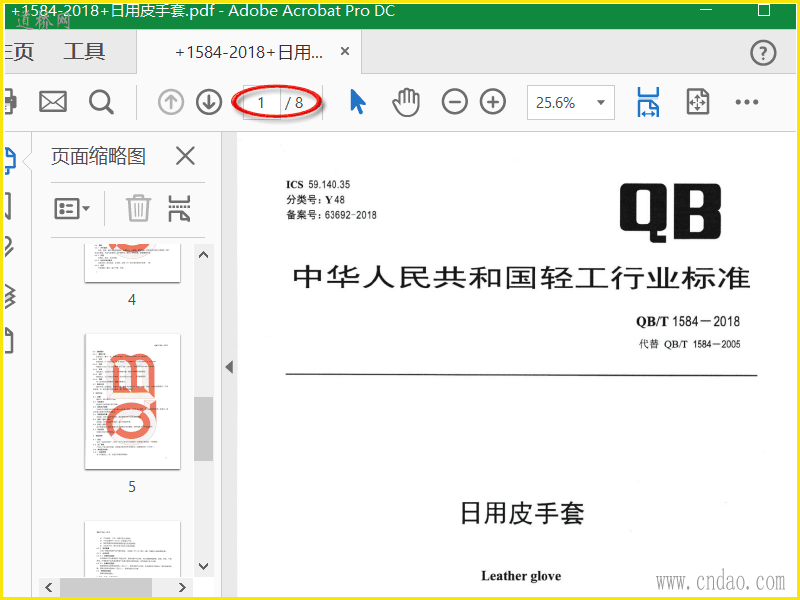Open the Find text magnifier icon
The height and width of the screenshot is (600, 800).
pos(101,103)
